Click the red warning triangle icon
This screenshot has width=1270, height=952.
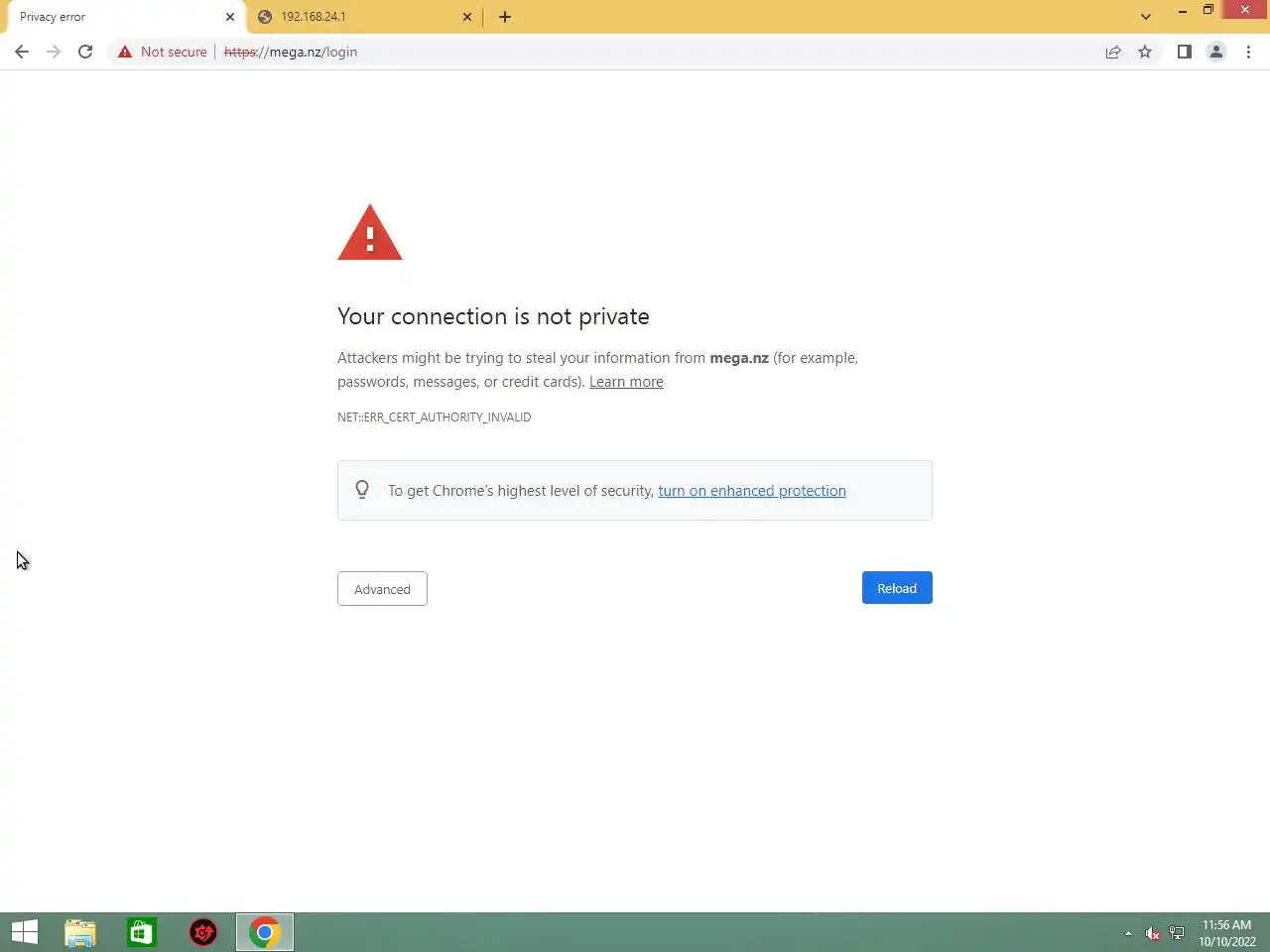click(x=370, y=233)
